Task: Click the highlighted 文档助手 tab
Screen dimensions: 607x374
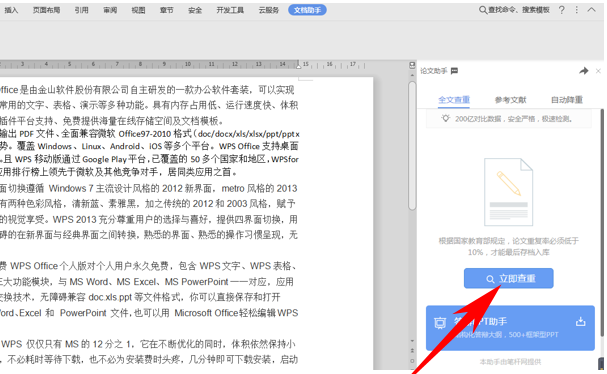Action: (x=307, y=10)
